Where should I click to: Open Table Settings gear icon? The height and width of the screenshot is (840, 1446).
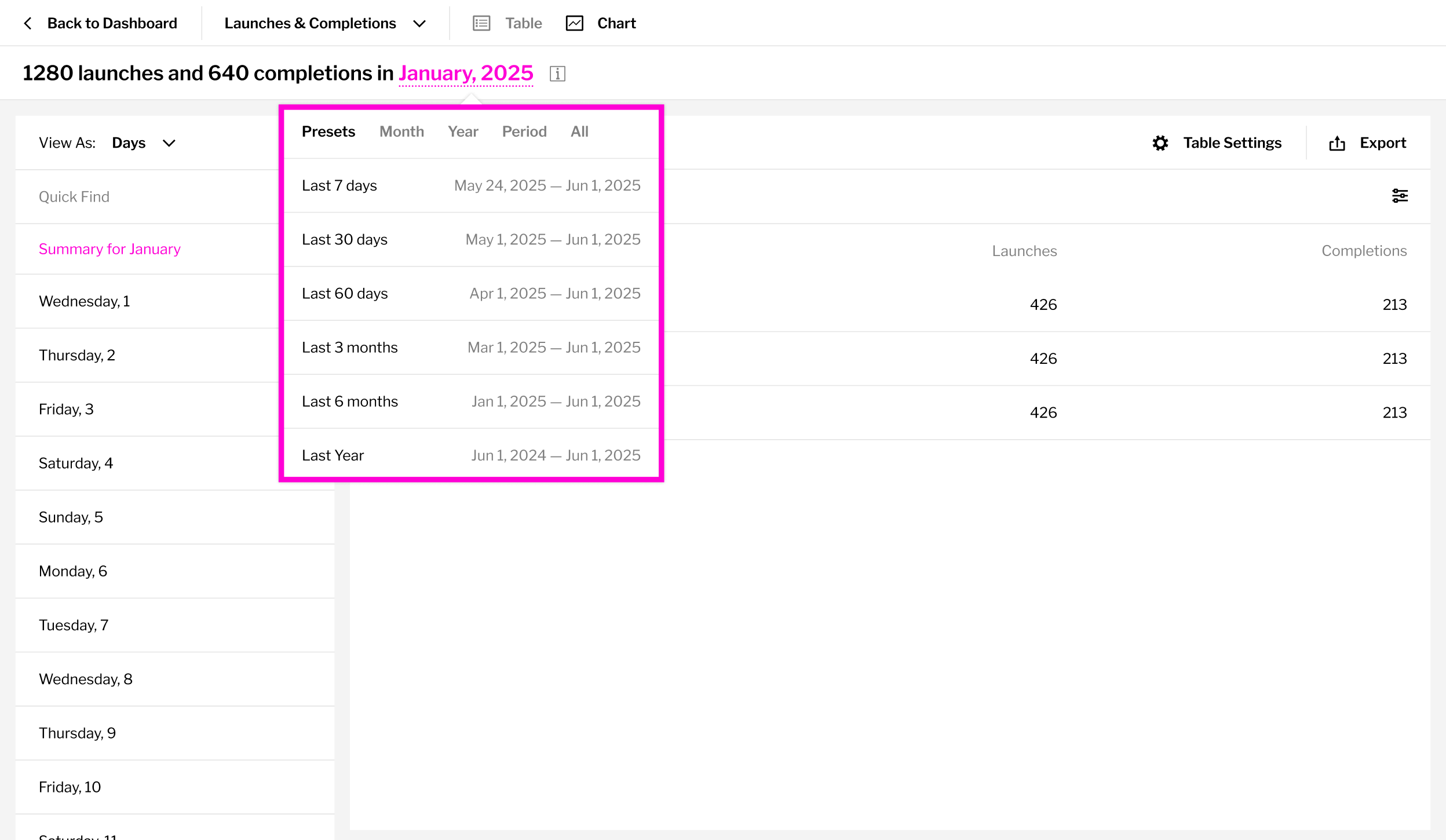coord(1160,143)
